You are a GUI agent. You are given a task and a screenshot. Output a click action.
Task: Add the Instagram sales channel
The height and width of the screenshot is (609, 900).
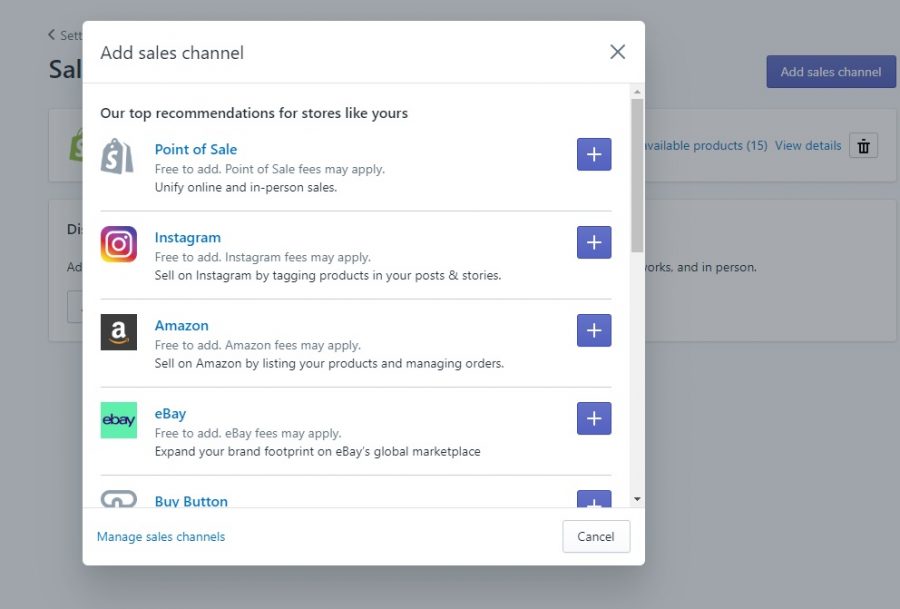pyautogui.click(x=594, y=242)
